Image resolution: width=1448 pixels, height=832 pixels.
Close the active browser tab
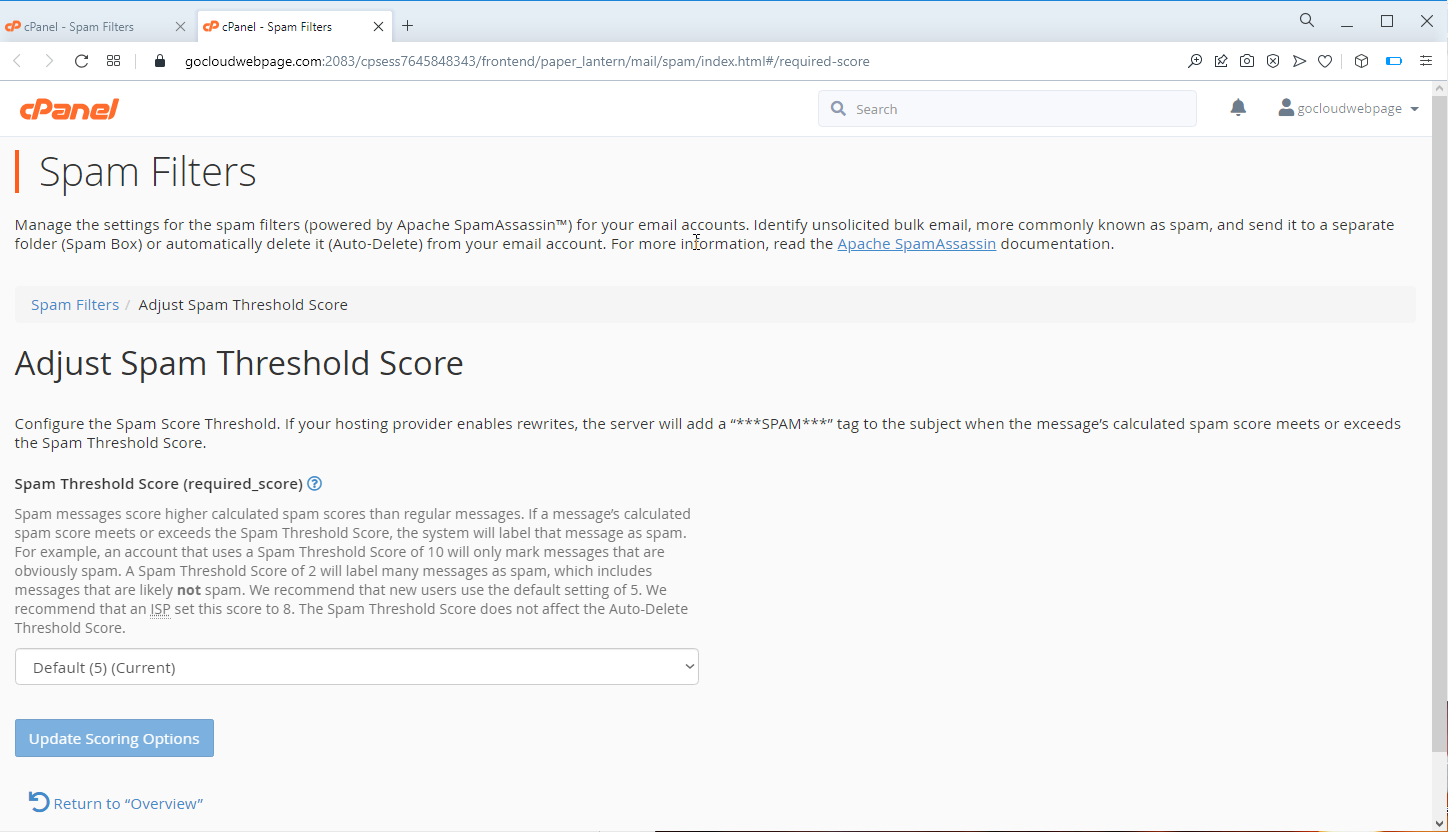pos(379,27)
